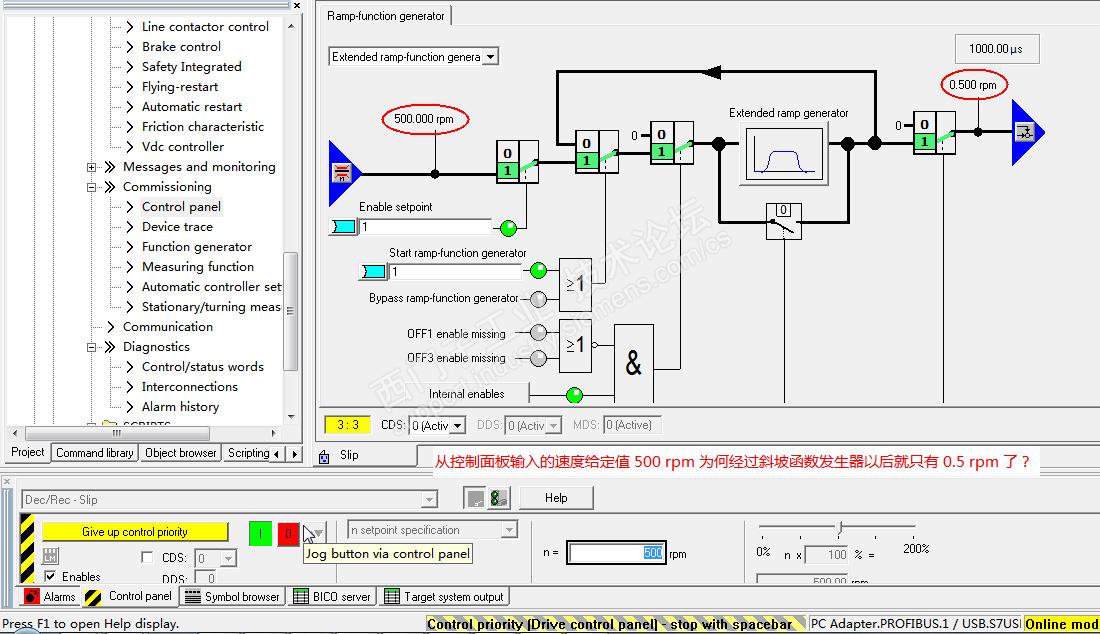The image size is (1100, 634).
Task: Click the speed setpoint input connector icon
Action: [x=343, y=173]
